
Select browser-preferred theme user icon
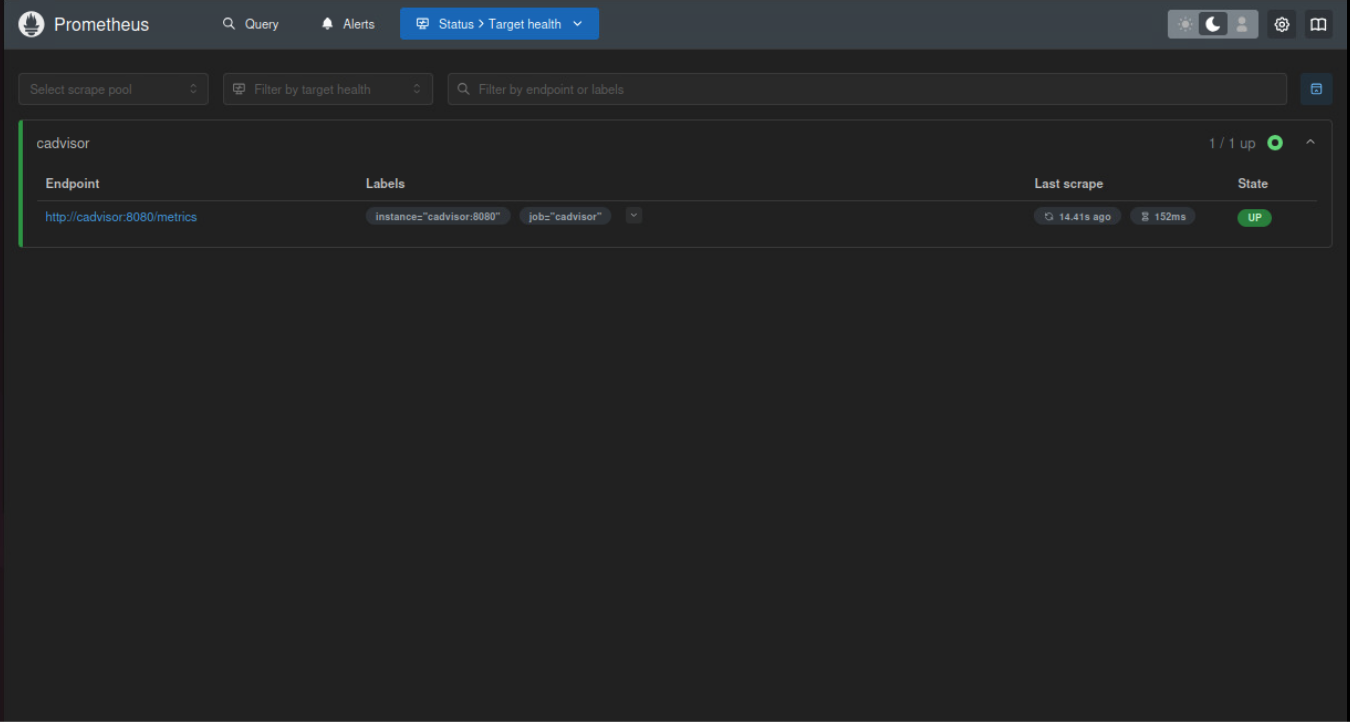pos(1242,24)
